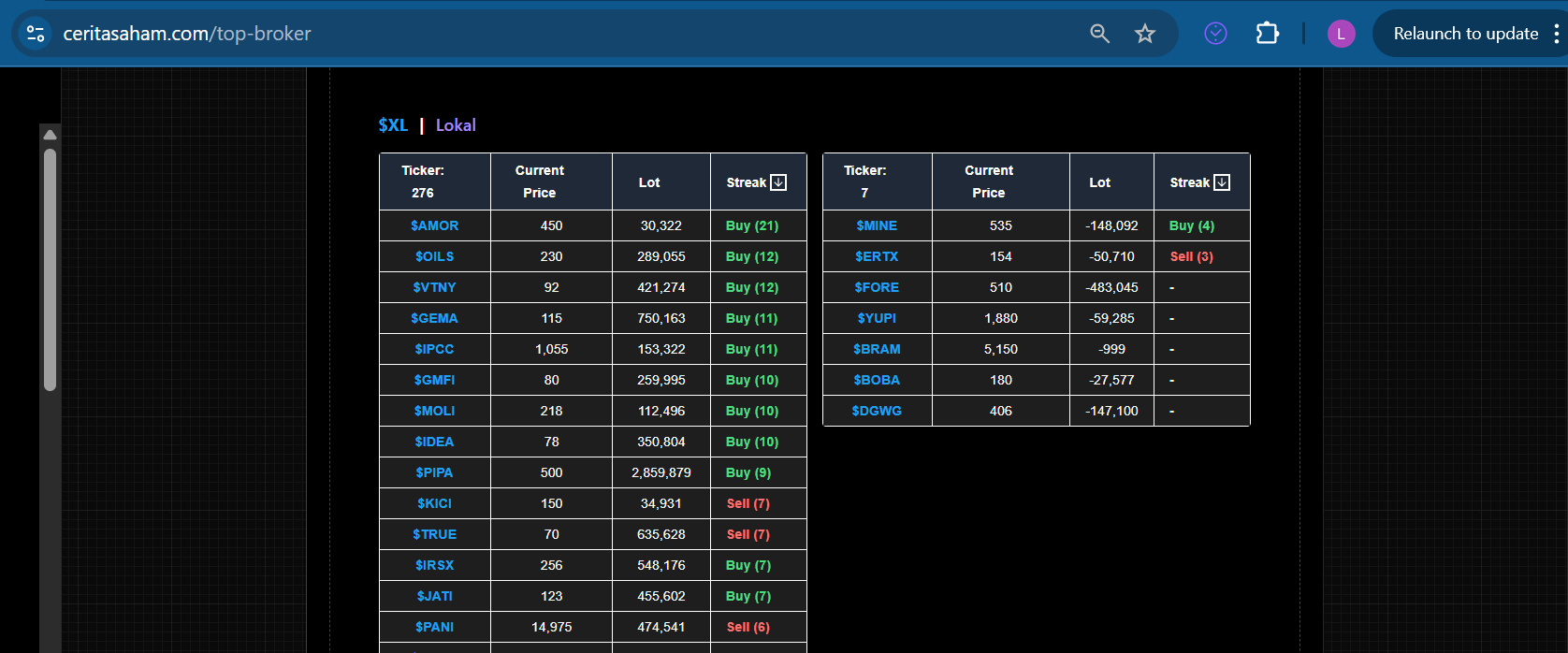This screenshot has width=1568, height=653.
Task: Bookmark this page with the star icon
Action: tap(1145, 34)
